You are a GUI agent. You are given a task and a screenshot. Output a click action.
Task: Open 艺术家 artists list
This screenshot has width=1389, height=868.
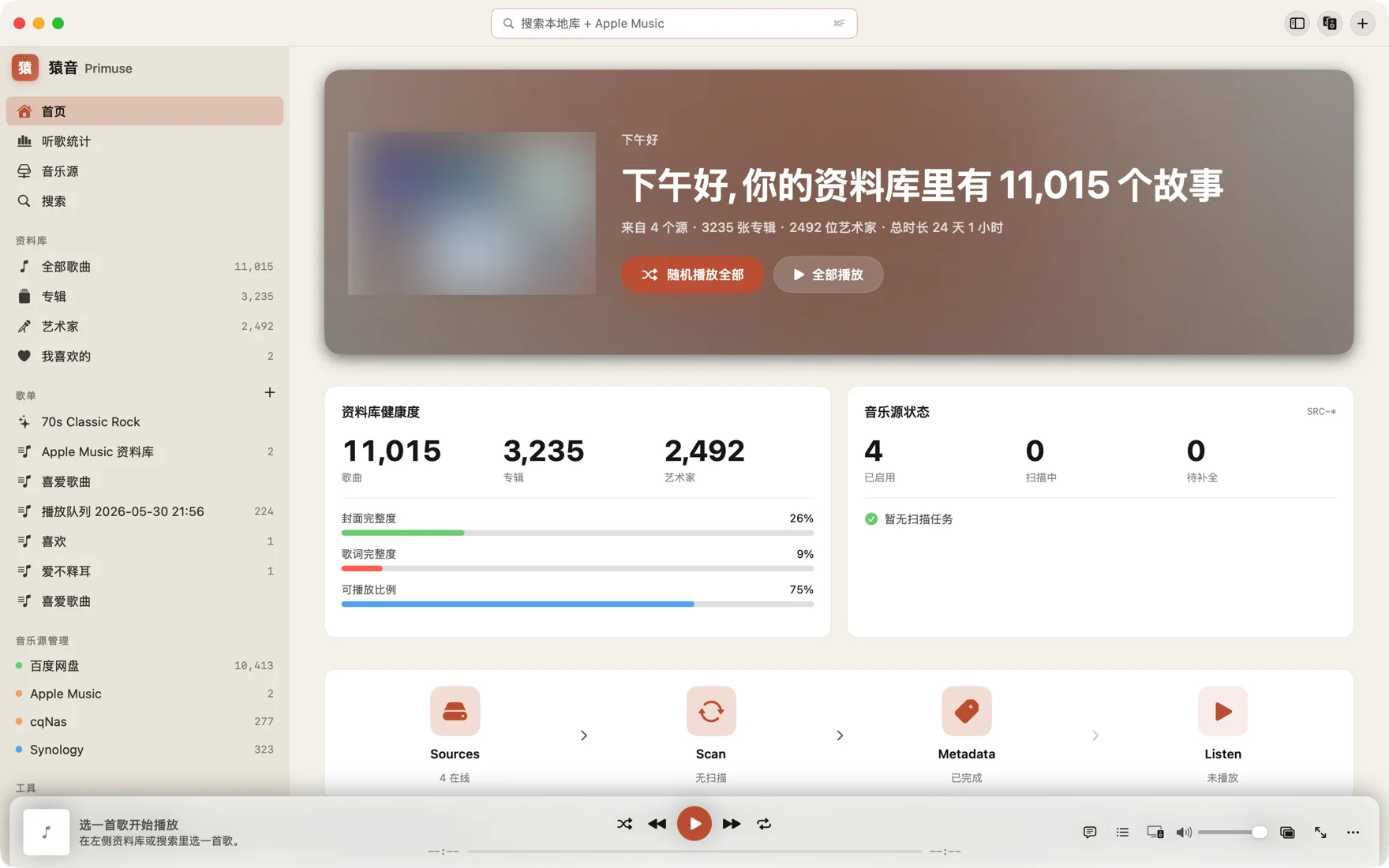point(144,327)
